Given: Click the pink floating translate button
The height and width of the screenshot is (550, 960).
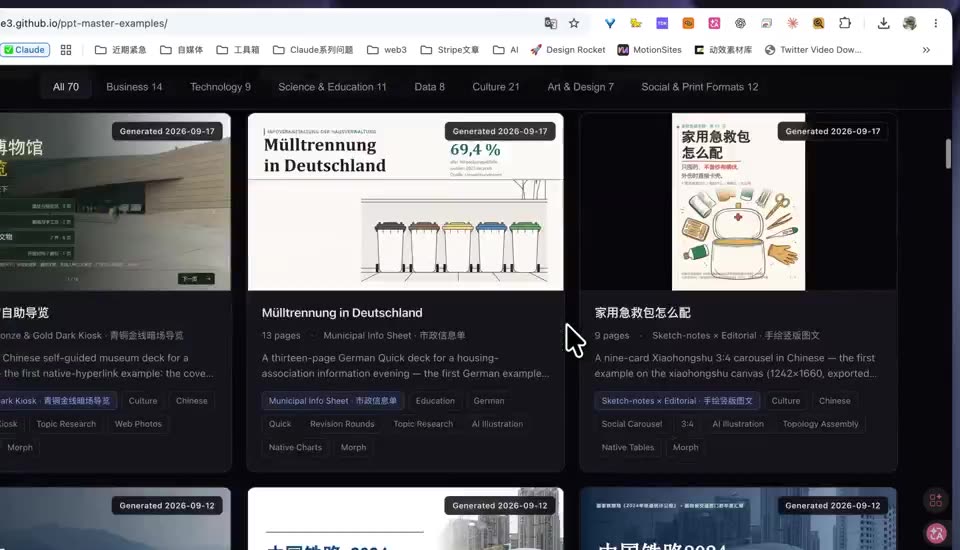Looking at the screenshot, I should (x=936, y=533).
